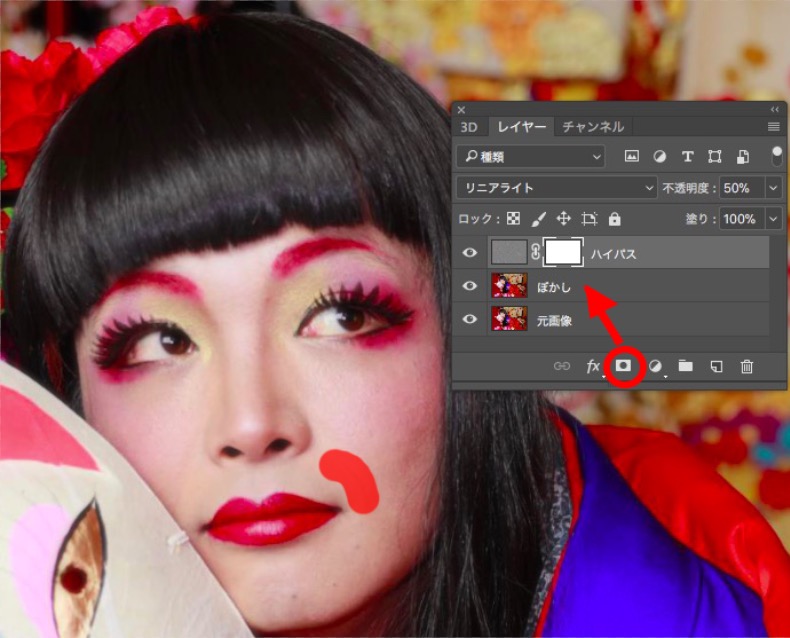Hide the 元画像 layer

coord(470,319)
